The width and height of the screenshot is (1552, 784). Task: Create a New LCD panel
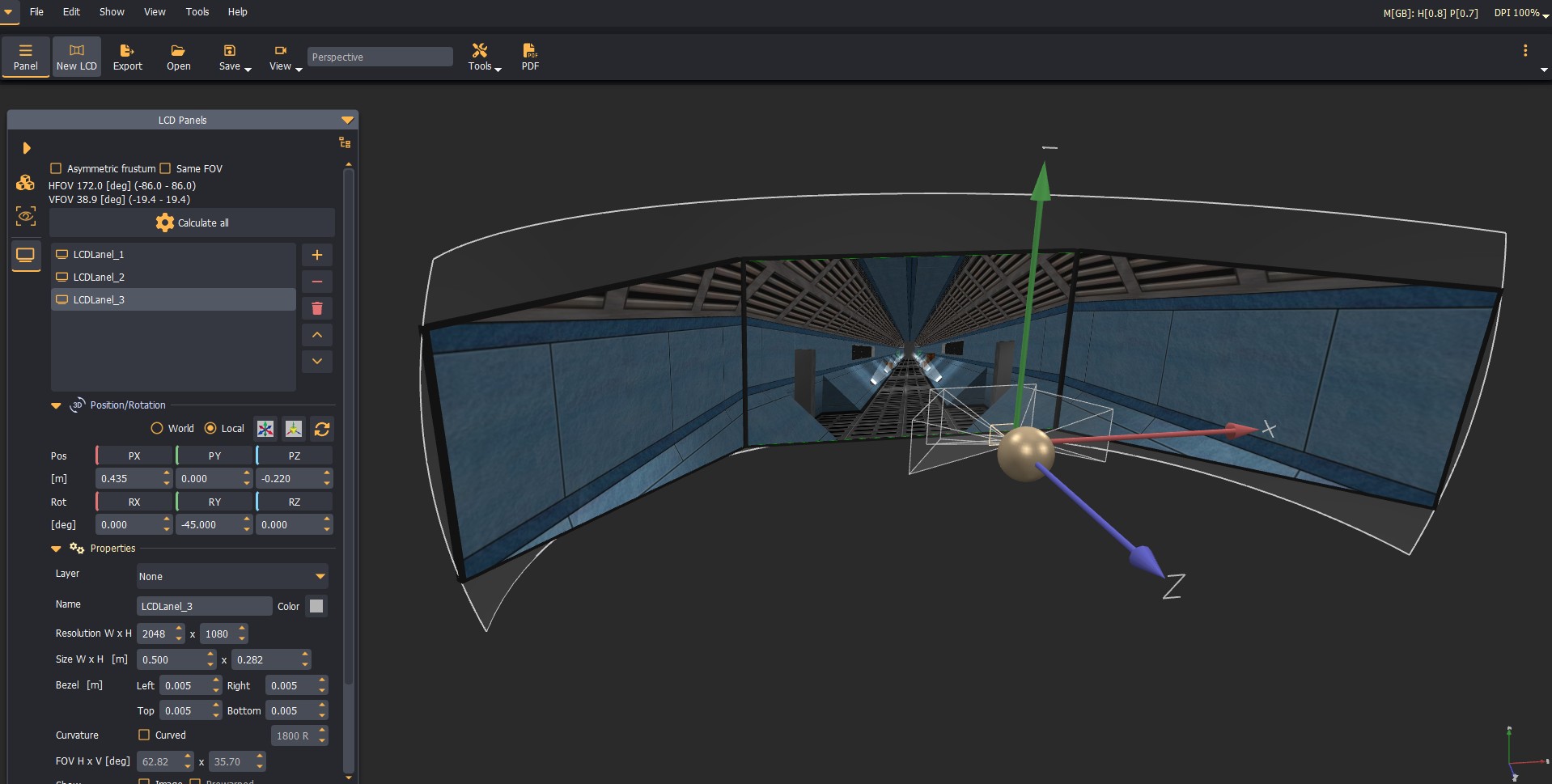[77, 57]
